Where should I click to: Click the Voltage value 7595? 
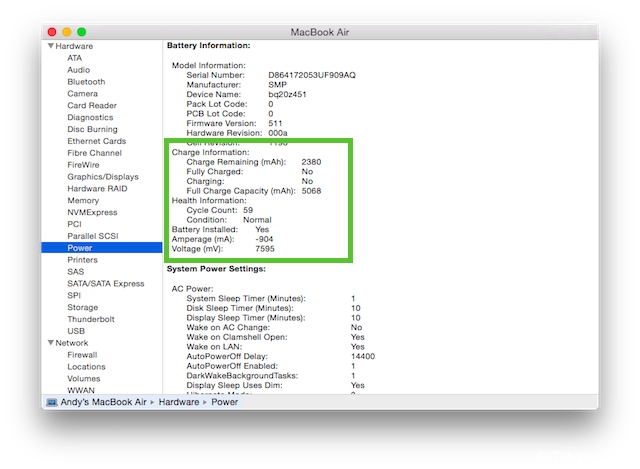[265, 249]
